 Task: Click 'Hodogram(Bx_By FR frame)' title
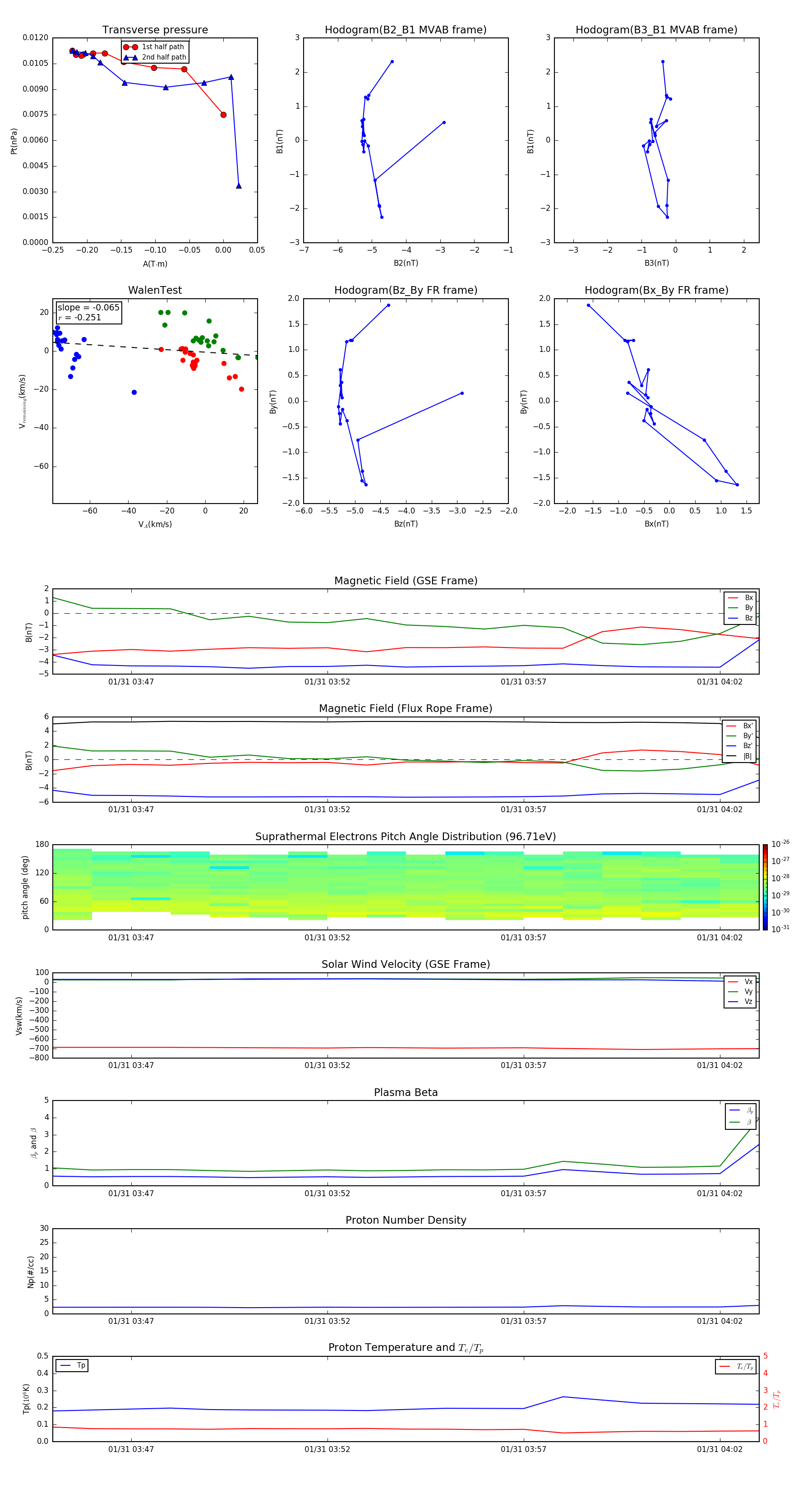click(656, 290)
